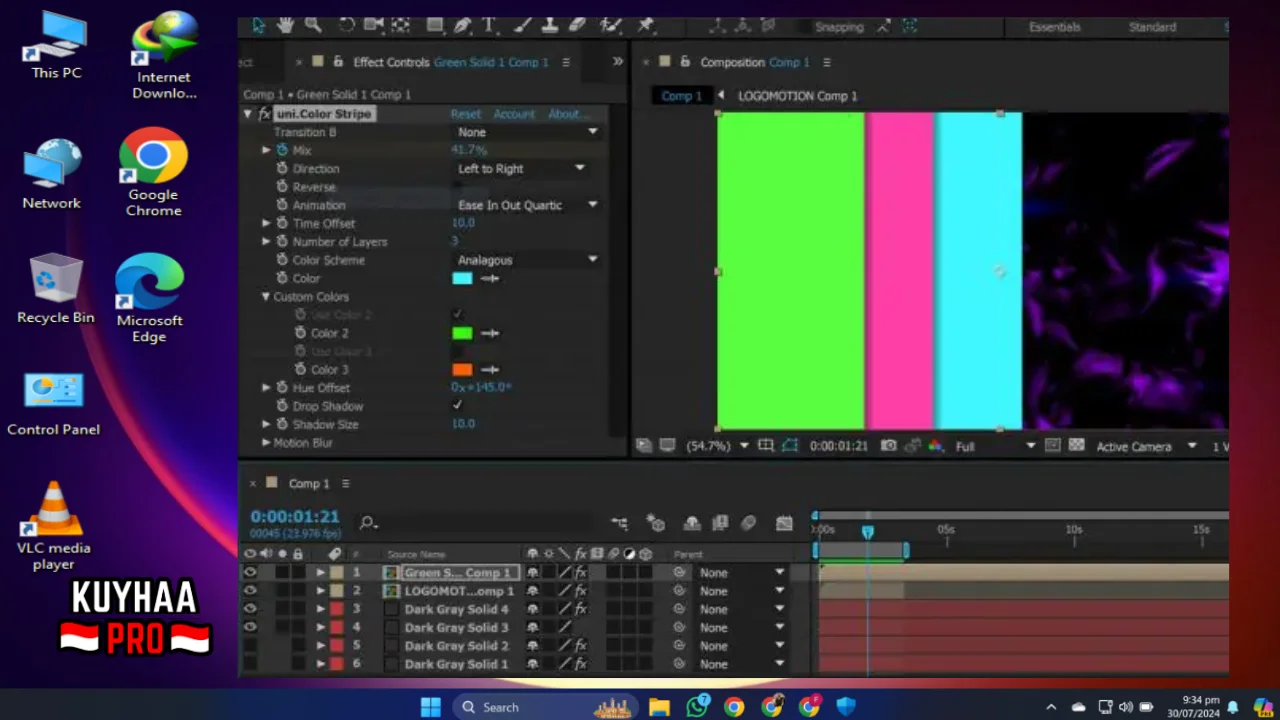The image size is (1280, 720).
Task: Expand layer 1 Green Solid Comp 1 properties
Action: point(321,573)
